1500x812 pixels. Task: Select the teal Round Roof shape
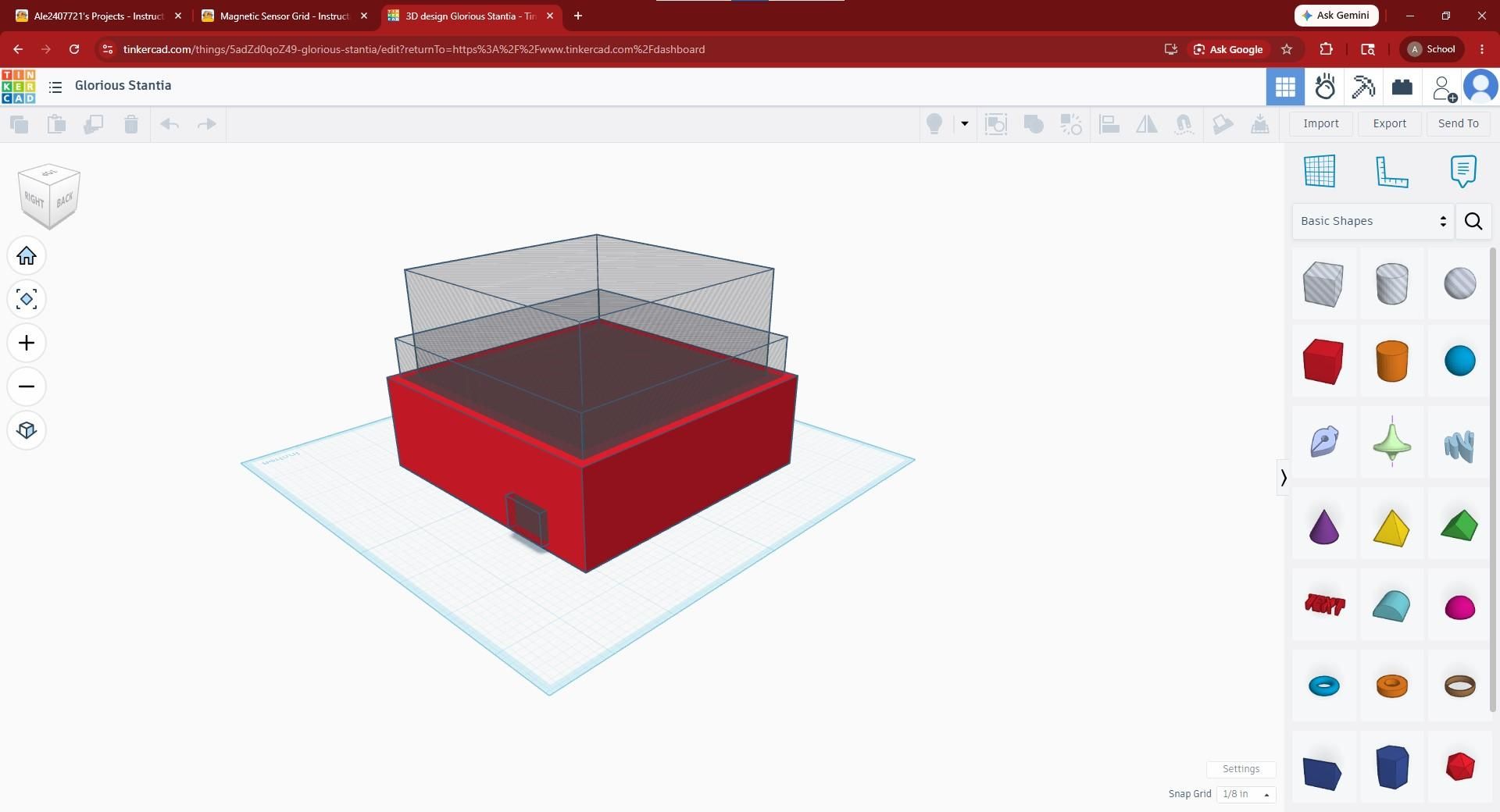1391,606
